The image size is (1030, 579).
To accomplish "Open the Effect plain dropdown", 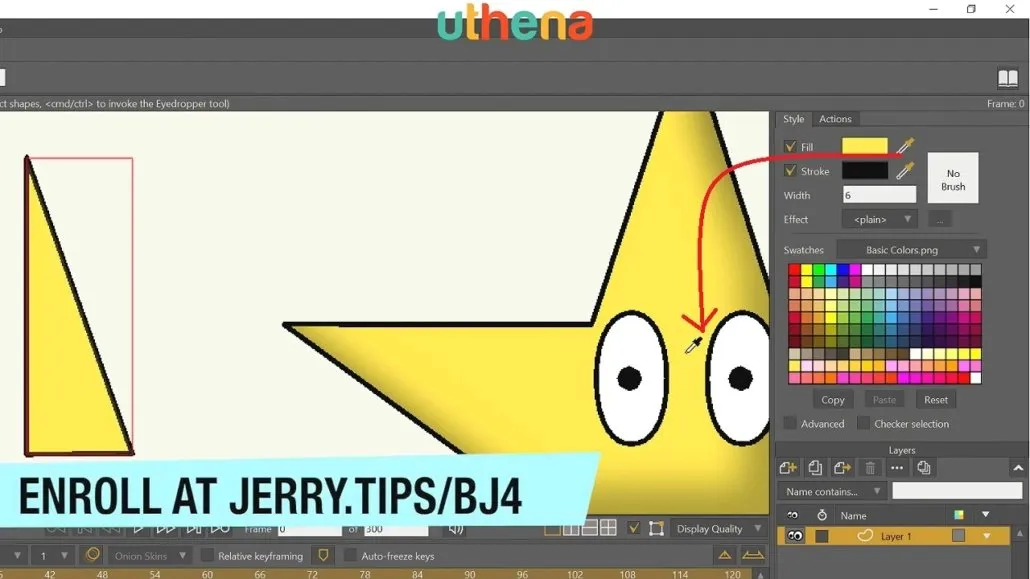I will [880, 220].
